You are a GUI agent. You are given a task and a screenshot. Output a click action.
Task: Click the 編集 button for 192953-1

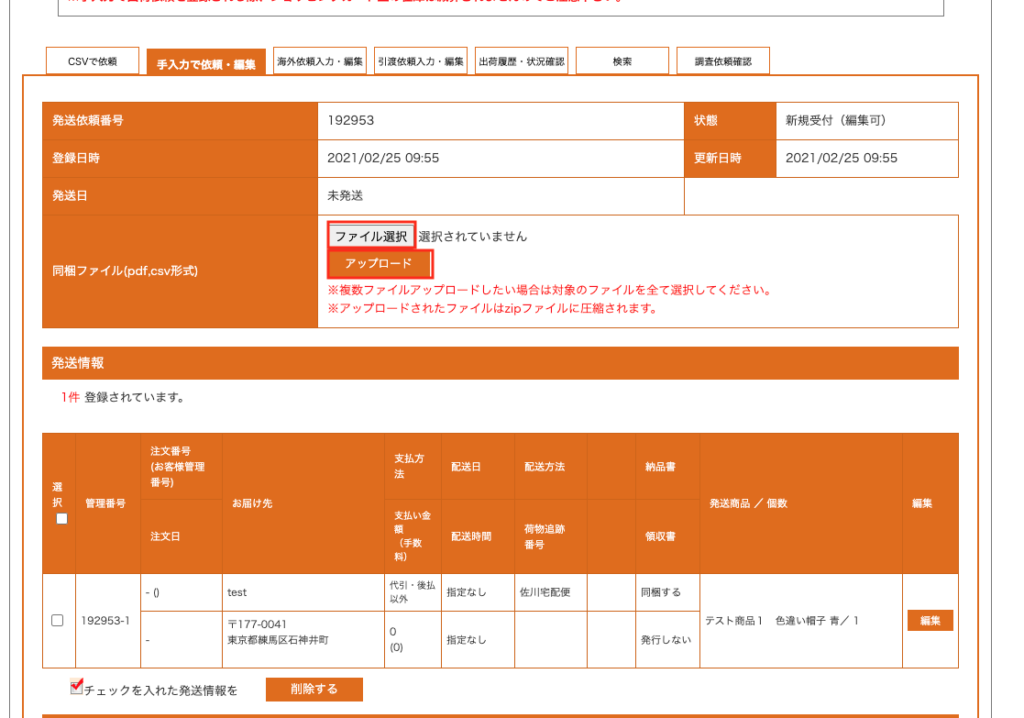pyautogui.click(x=930, y=621)
